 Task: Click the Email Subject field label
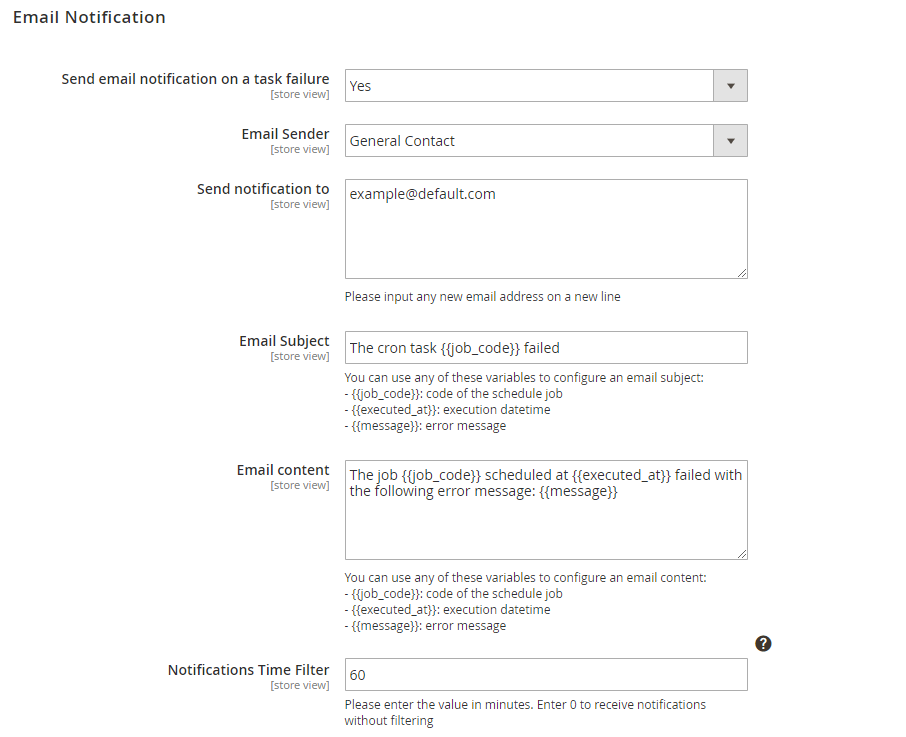(284, 341)
